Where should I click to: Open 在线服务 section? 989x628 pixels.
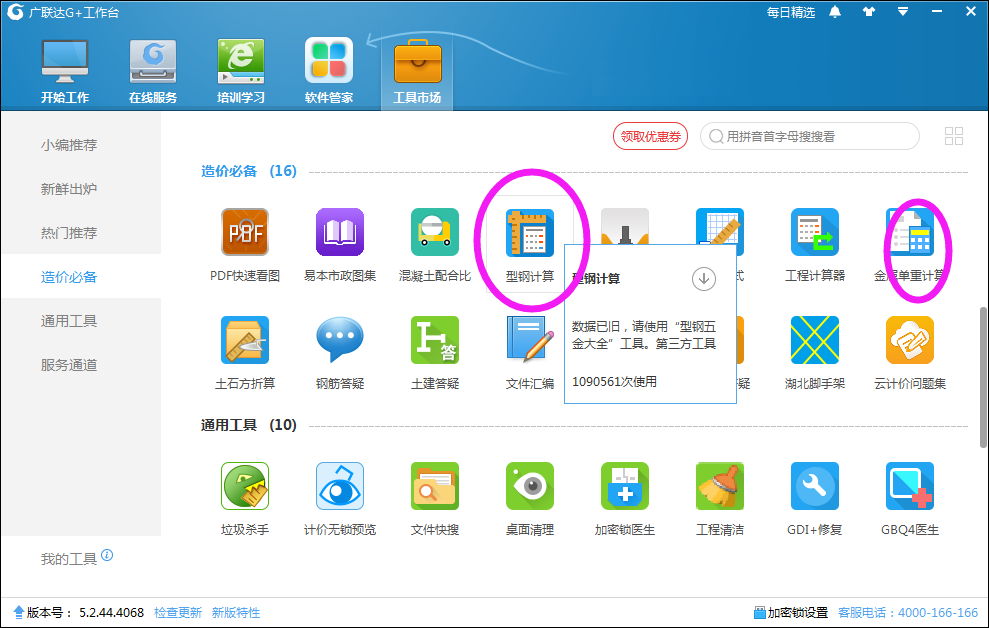pyautogui.click(x=153, y=71)
